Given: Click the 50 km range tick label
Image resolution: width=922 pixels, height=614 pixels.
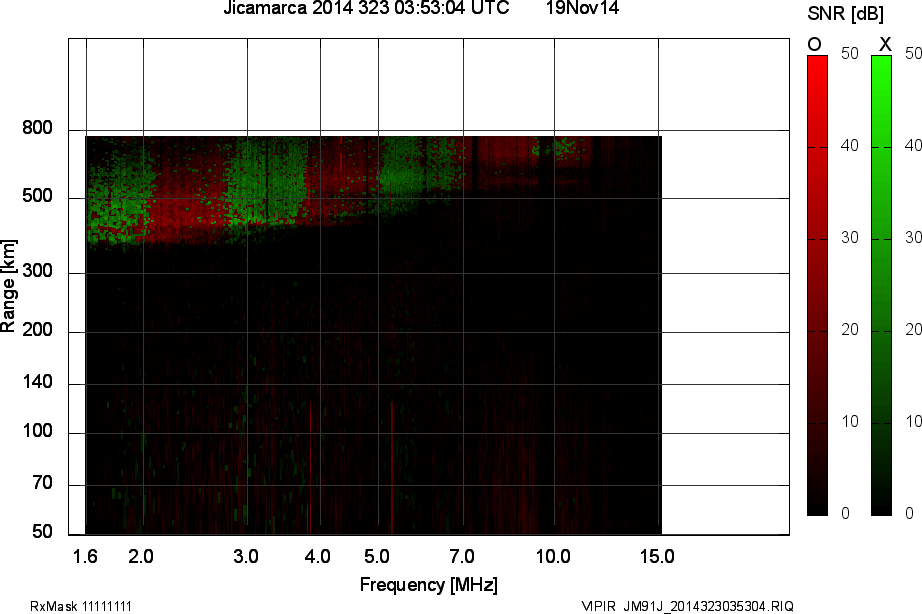Looking at the screenshot, I should click(42, 532).
